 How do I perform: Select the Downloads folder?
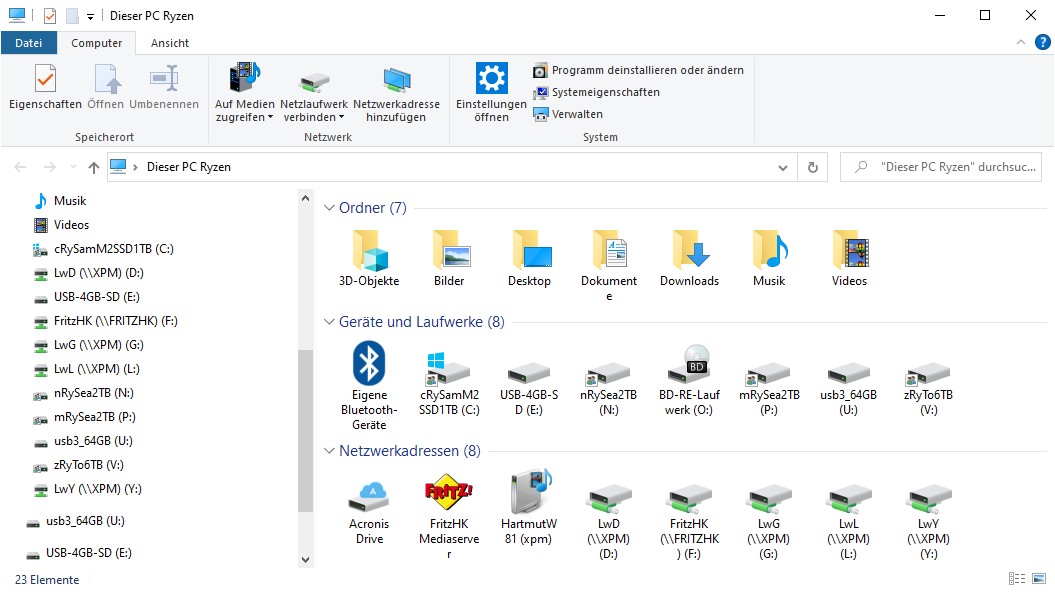click(690, 259)
